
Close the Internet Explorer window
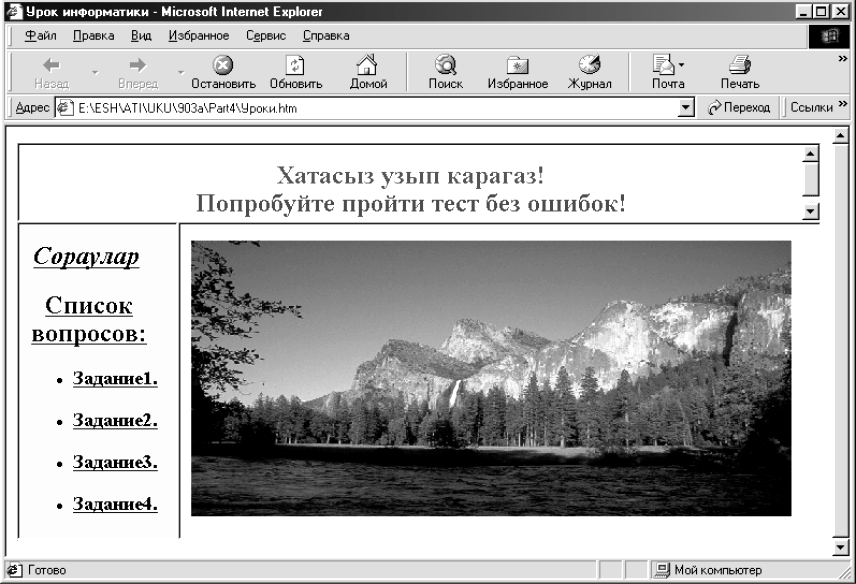pos(840,11)
